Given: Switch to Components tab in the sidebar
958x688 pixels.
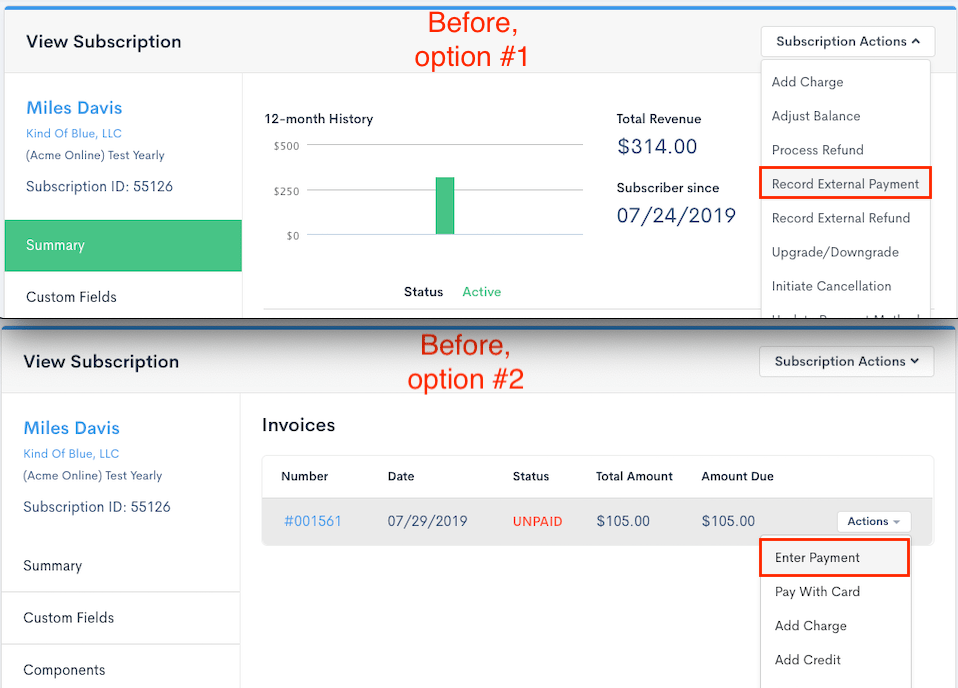Looking at the screenshot, I should pyautogui.click(x=64, y=670).
